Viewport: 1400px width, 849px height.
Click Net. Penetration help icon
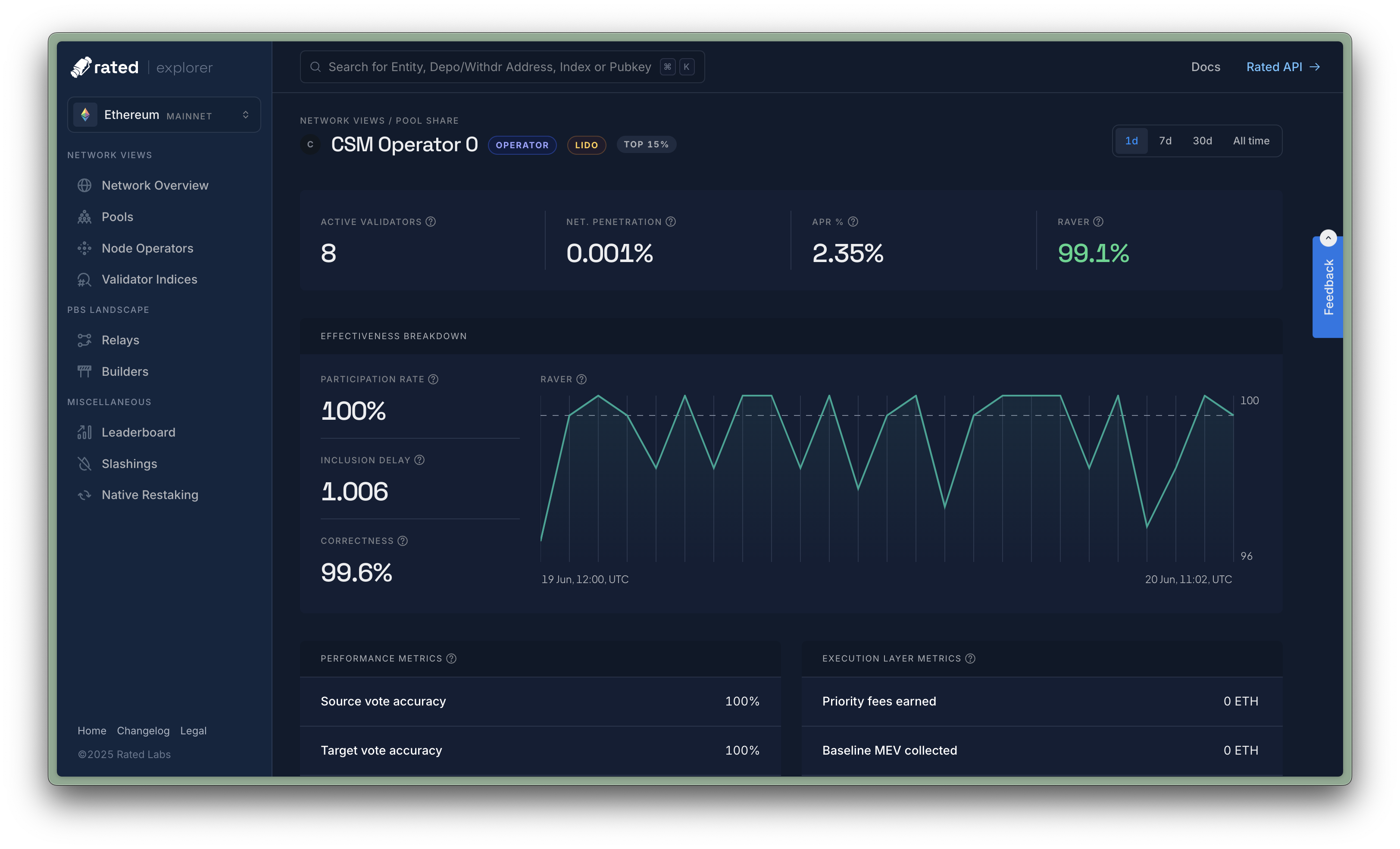coord(671,222)
